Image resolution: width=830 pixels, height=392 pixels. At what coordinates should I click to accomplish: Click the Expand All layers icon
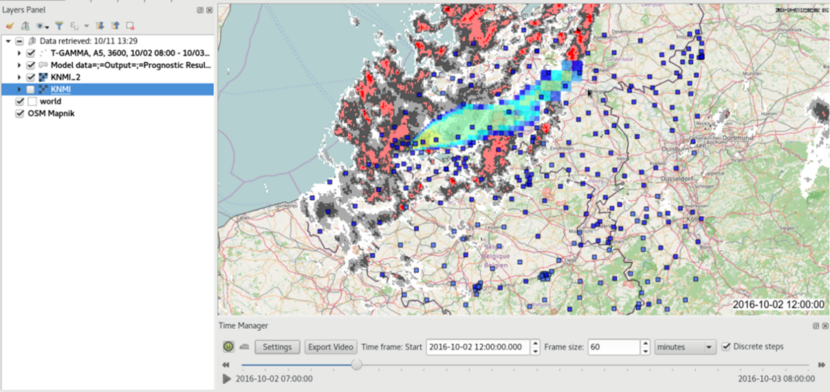tap(100, 25)
